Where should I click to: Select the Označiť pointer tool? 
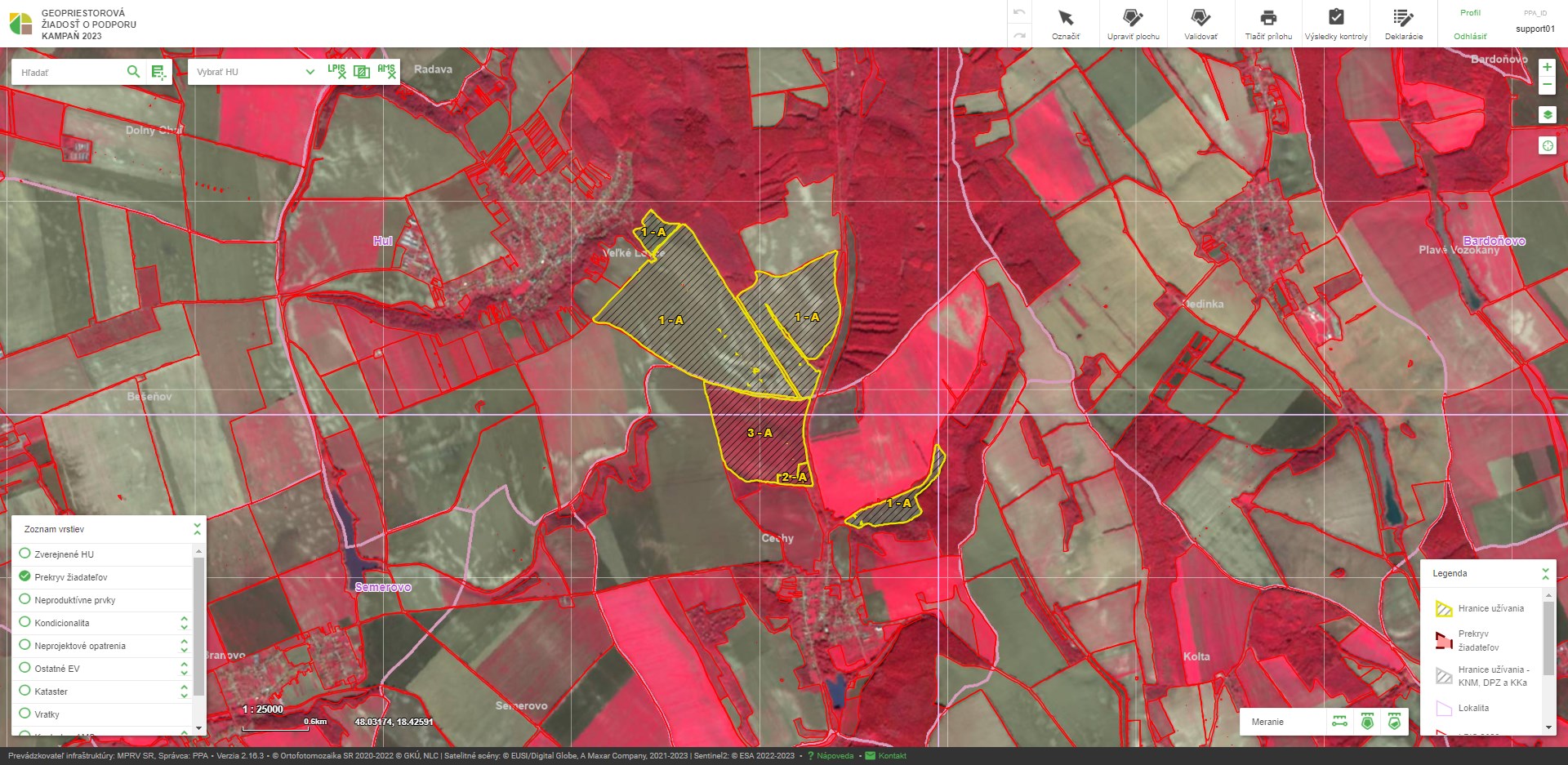[x=1066, y=23]
